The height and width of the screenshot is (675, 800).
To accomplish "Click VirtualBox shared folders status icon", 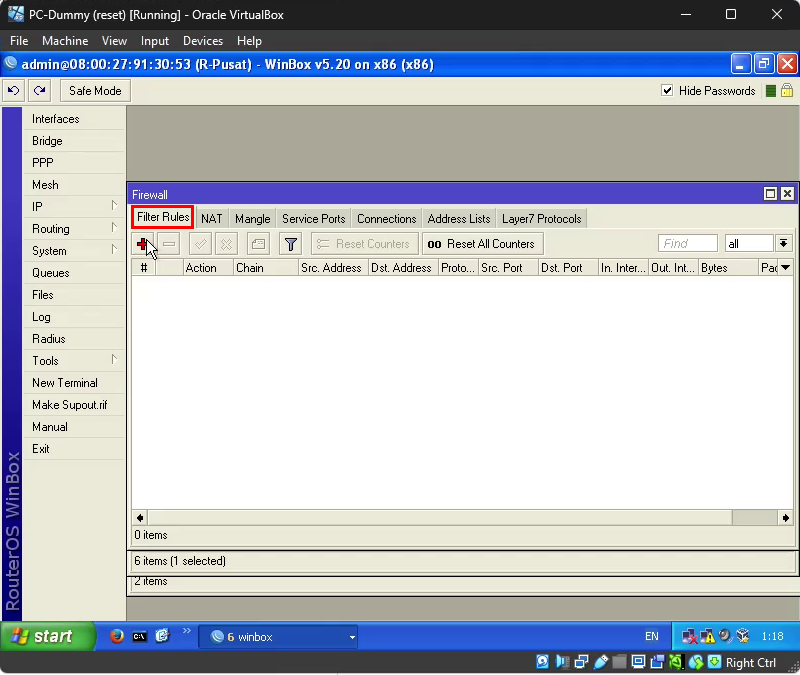I will 619,662.
